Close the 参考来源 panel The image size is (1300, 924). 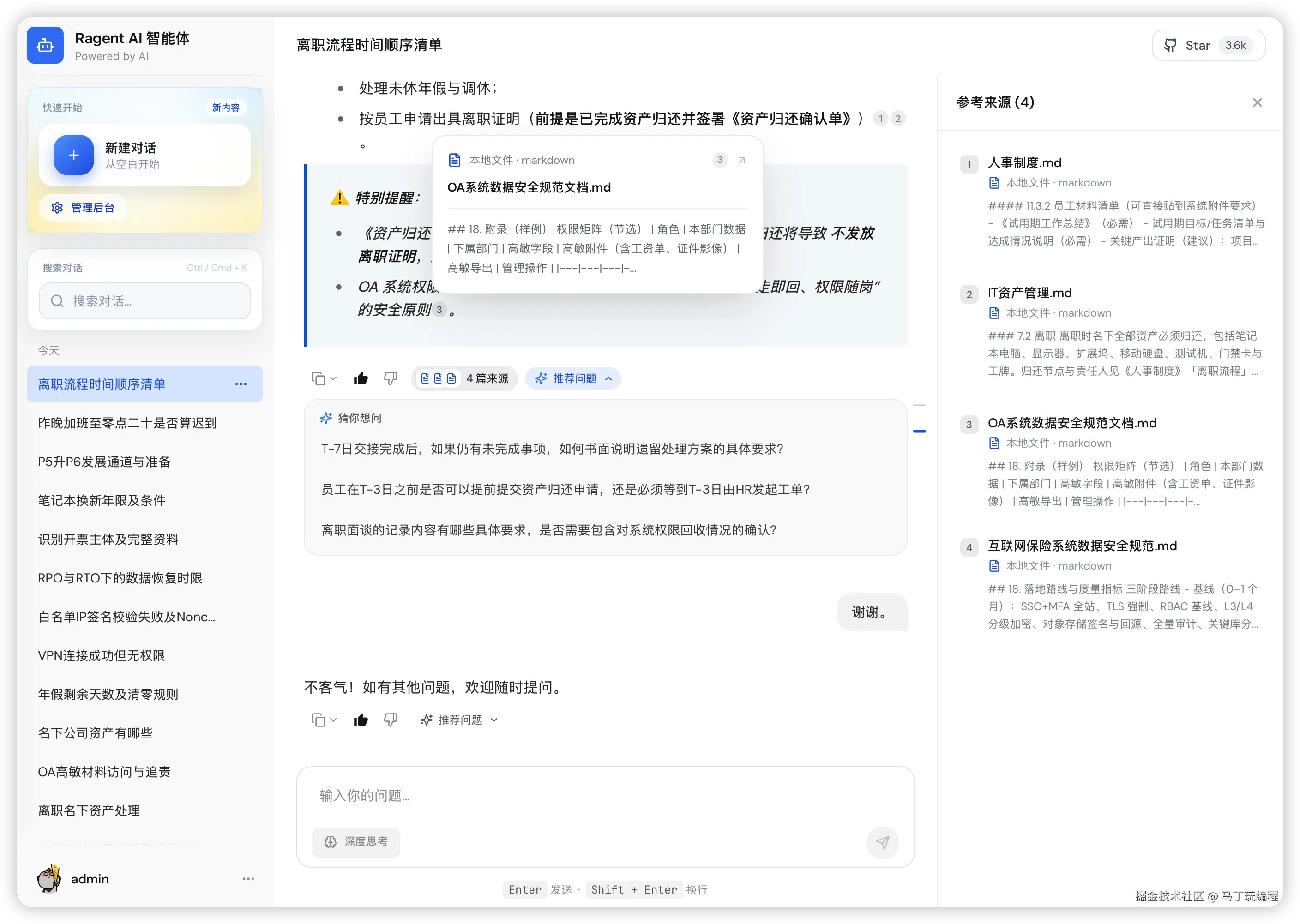point(1258,102)
